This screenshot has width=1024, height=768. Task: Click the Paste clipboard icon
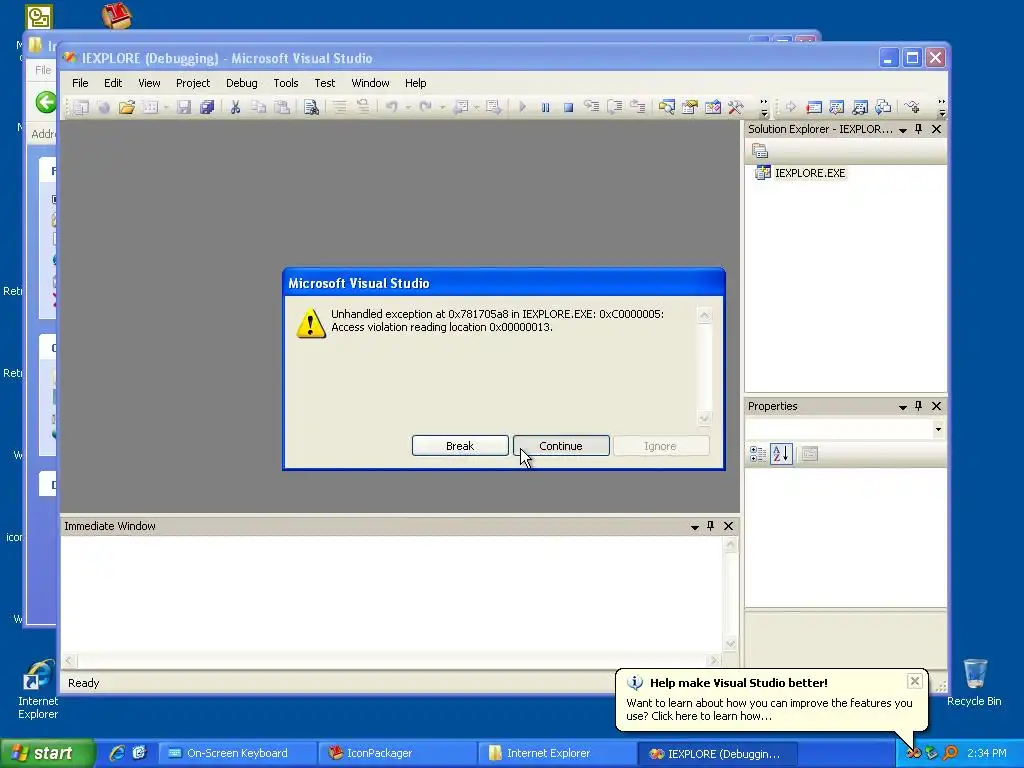pos(281,107)
